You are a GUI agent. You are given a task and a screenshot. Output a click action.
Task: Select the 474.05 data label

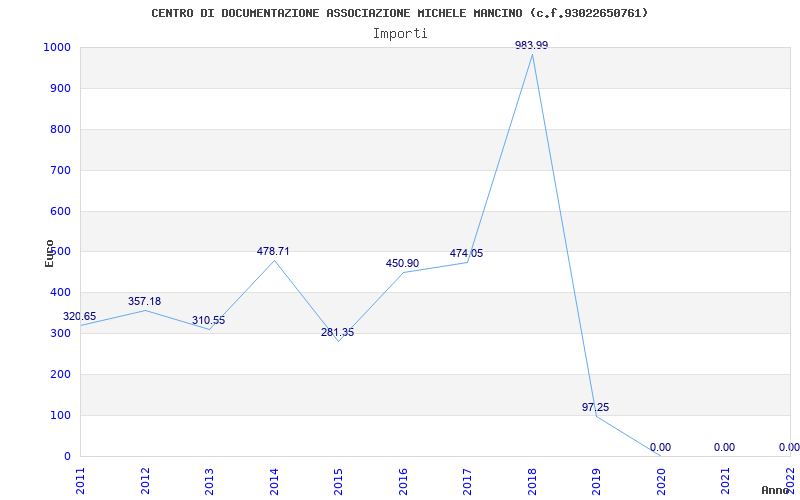466,254
